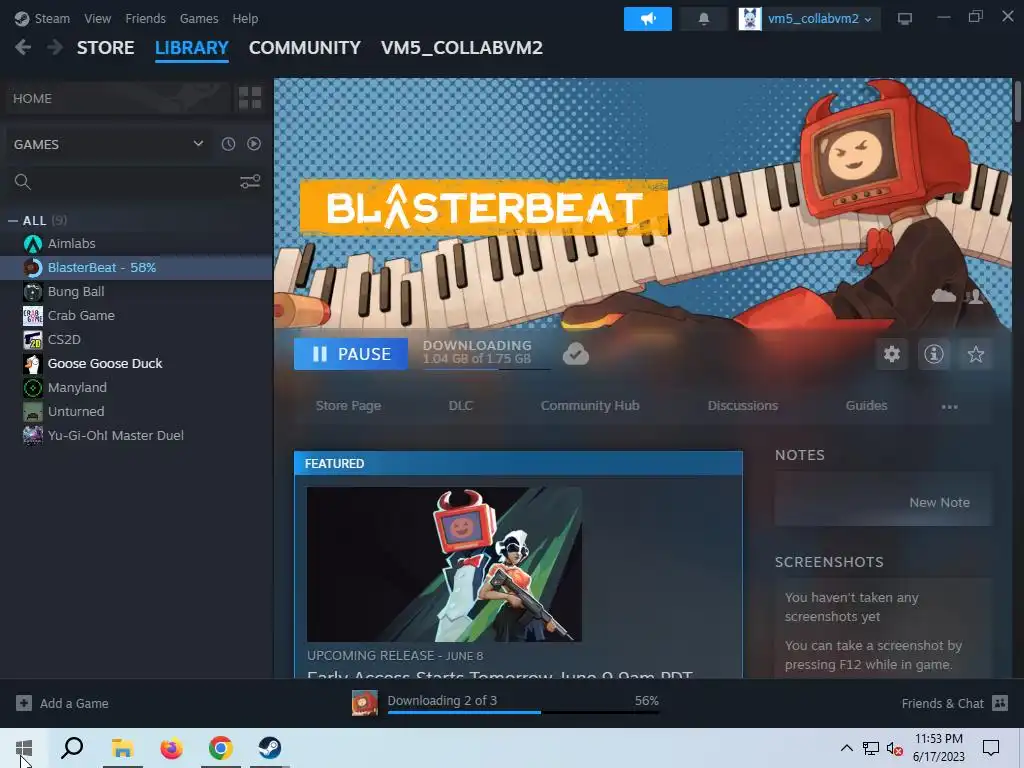Image resolution: width=1024 pixels, height=768 pixels.
Task: Switch library to grid collections view
Action: (250, 98)
